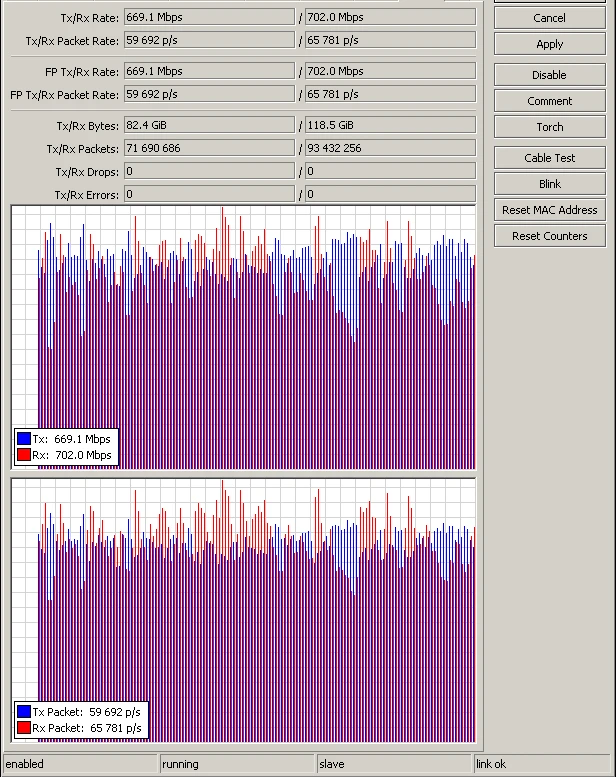
Task: Reset the MAC Address
Action: point(549,210)
